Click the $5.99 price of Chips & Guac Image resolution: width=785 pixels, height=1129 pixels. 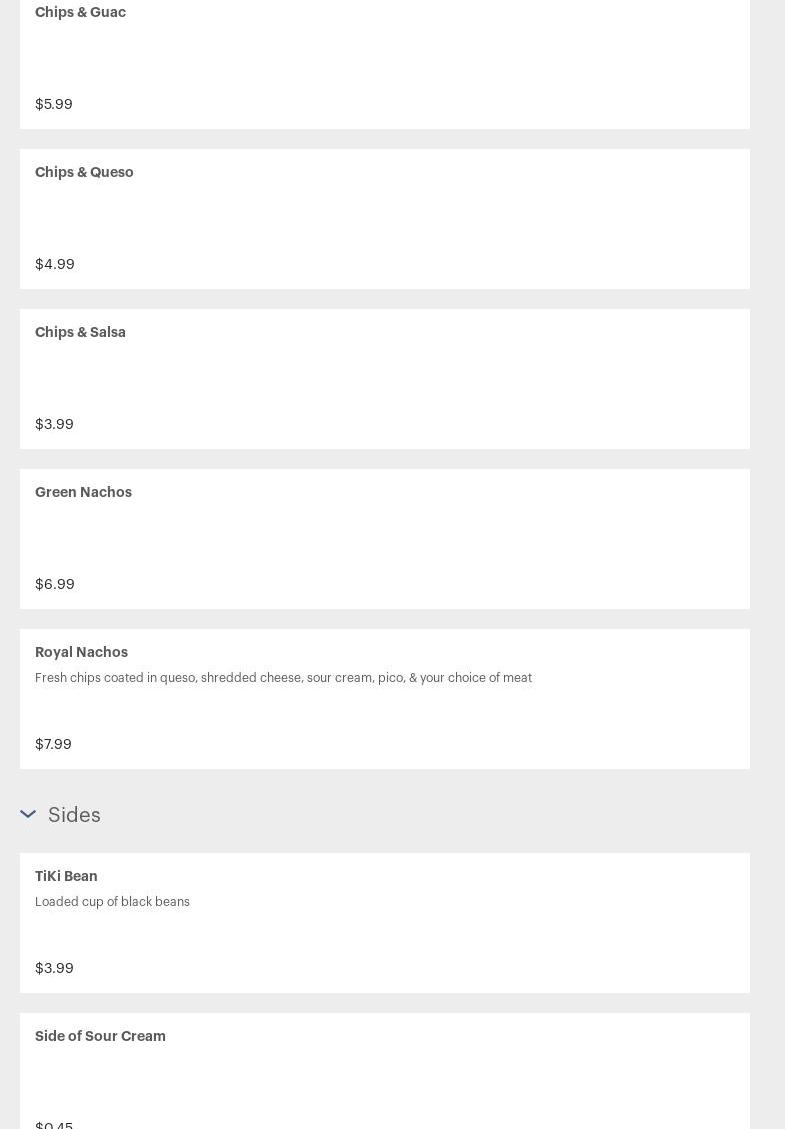(54, 104)
